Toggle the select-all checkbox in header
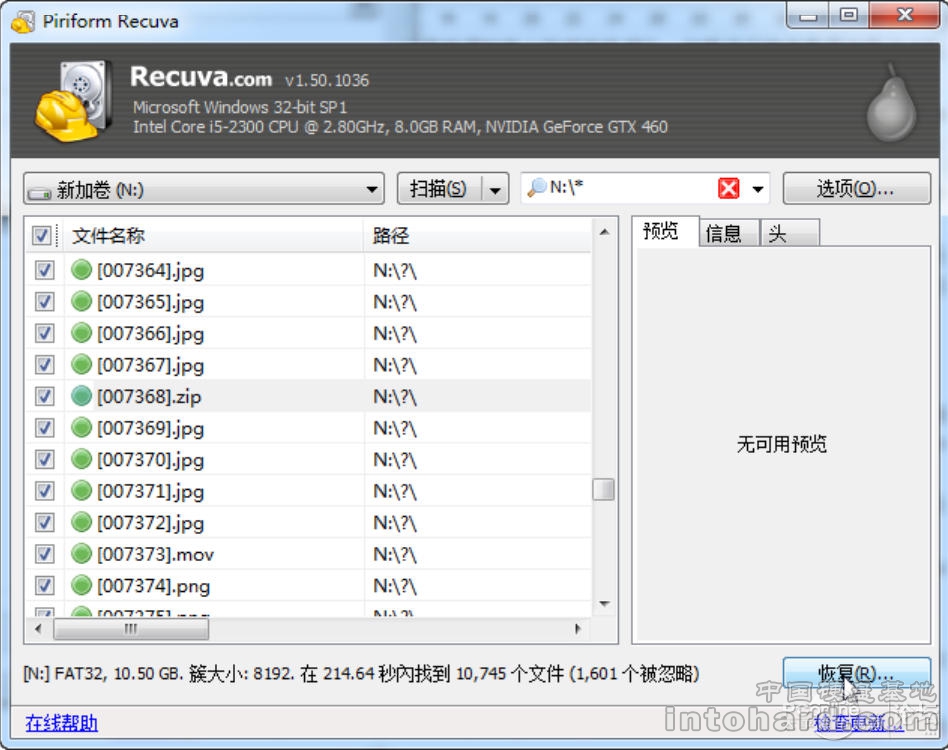Viewport: 948px width, 750px height. [x=42, y=236]
